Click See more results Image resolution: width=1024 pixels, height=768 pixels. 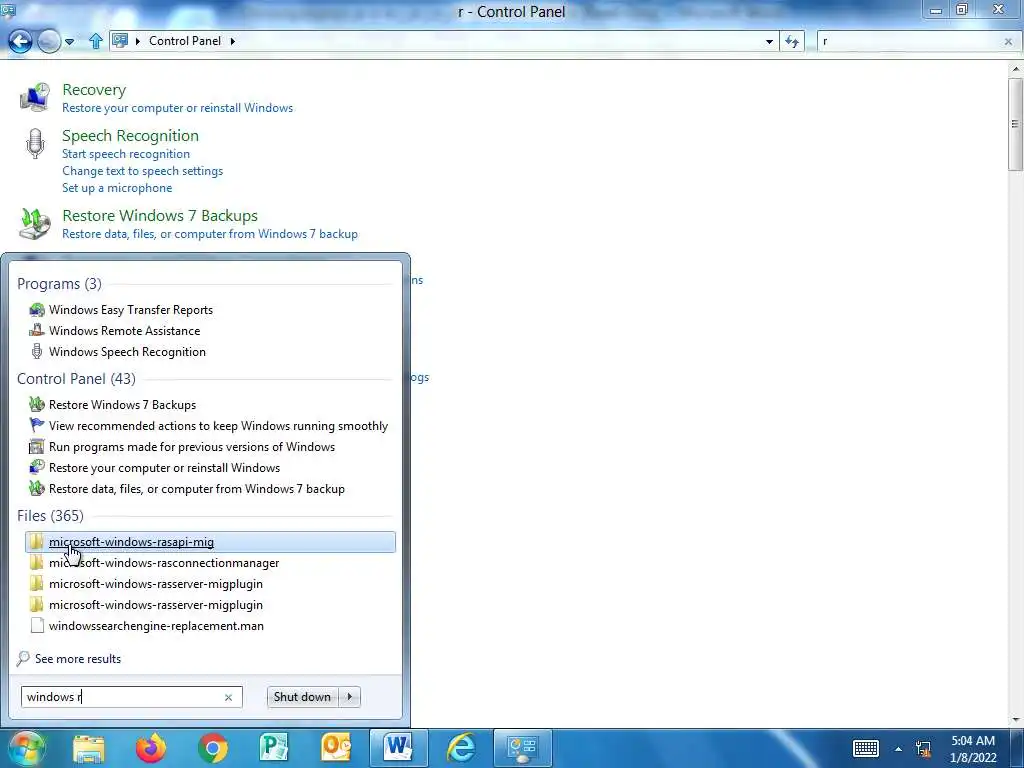click(78, 658)
